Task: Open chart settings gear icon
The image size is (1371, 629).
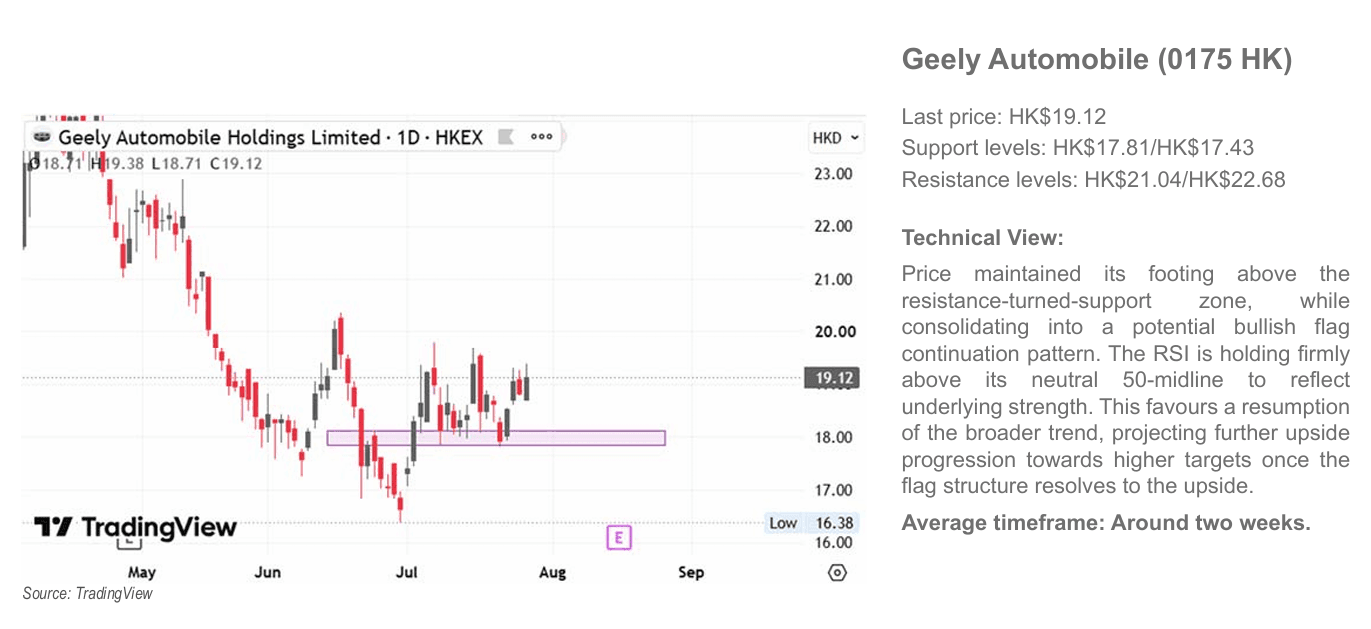Action: tap(838, 573)
